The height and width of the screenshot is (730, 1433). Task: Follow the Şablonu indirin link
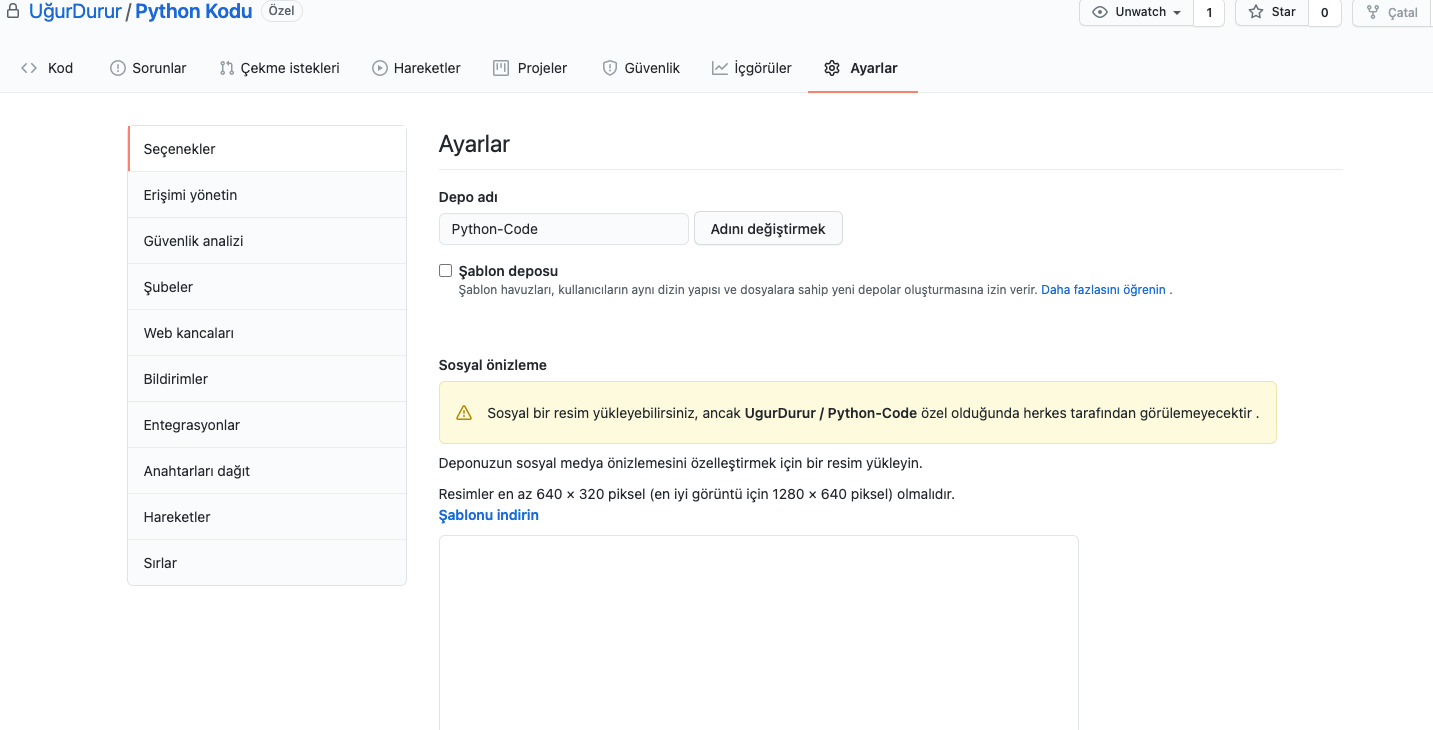pos(489,515)
